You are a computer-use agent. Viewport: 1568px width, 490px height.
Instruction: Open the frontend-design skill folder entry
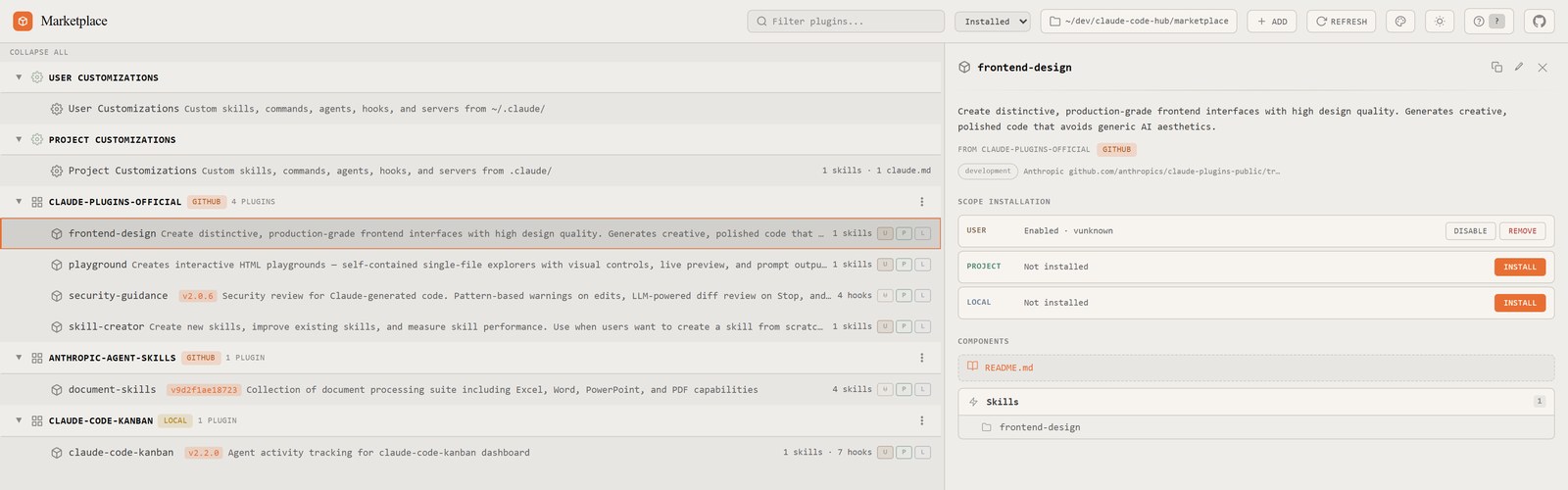pyautogui.click(x=1256, y=427)
